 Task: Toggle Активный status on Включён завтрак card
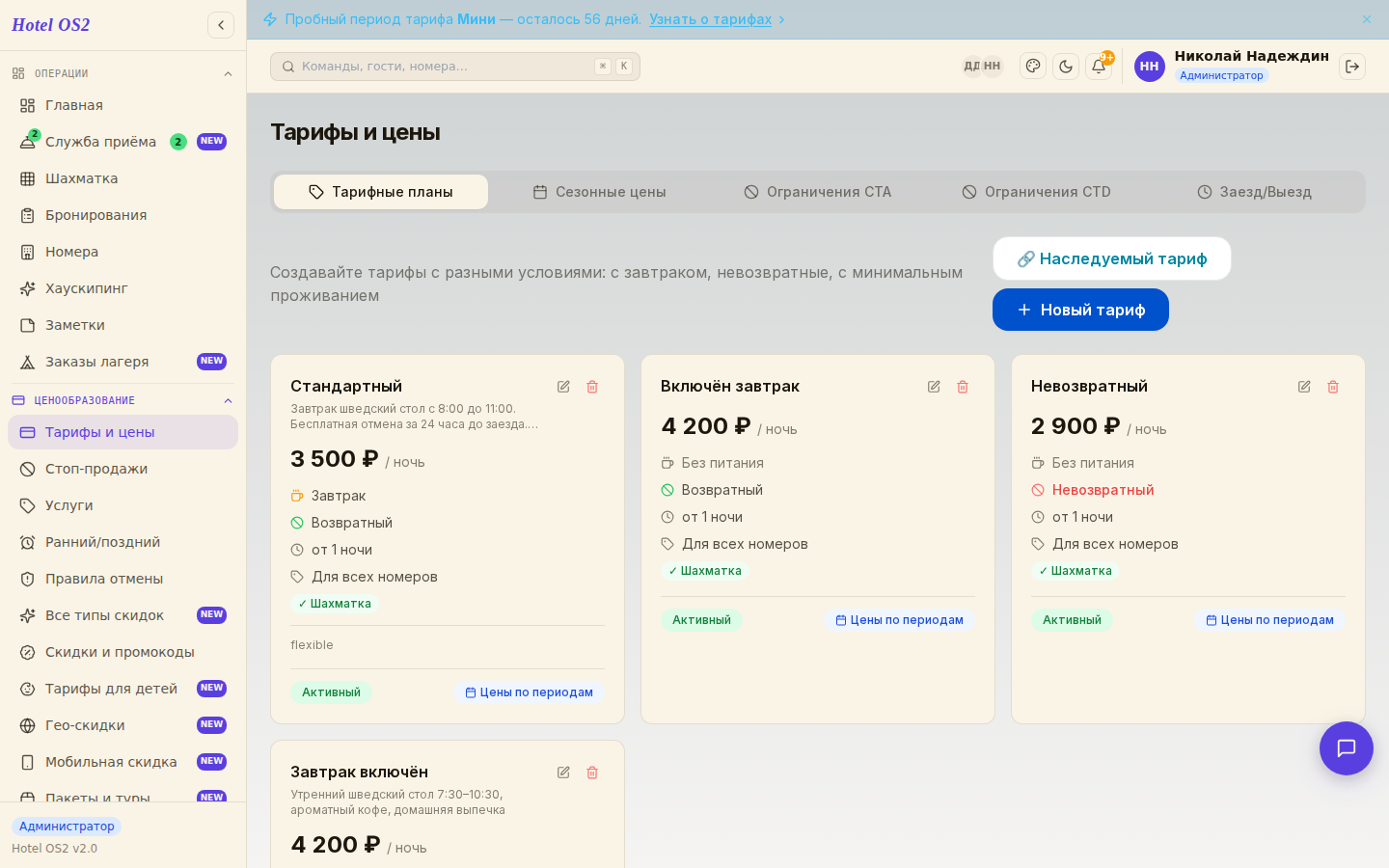tap(701, 620)
